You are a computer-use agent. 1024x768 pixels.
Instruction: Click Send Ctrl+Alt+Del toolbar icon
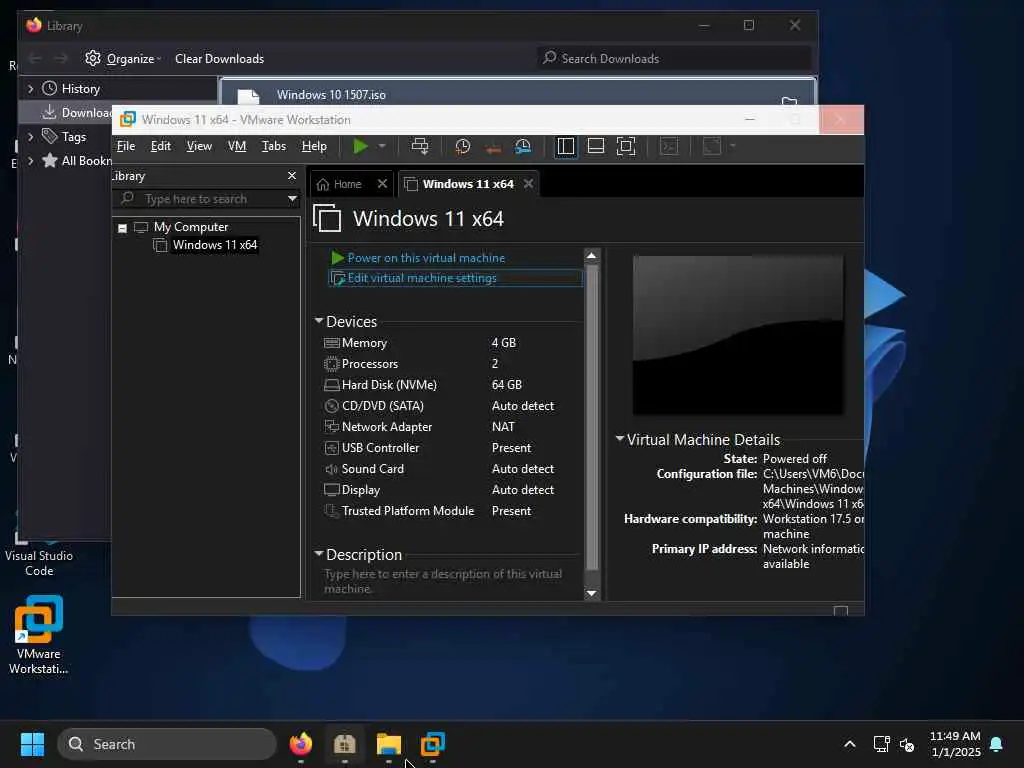point(420,146)
